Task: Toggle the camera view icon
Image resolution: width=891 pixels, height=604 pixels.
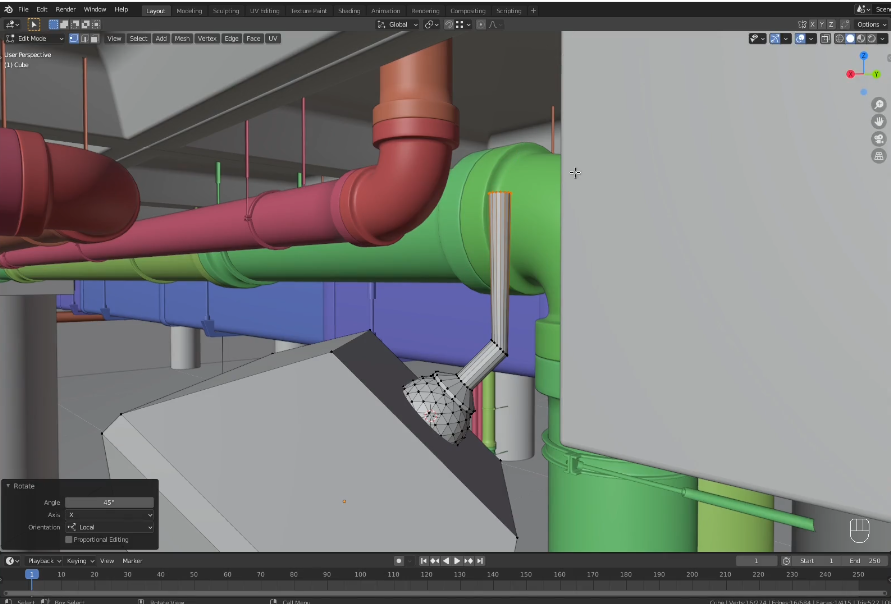Action: [x=878, y=139]
